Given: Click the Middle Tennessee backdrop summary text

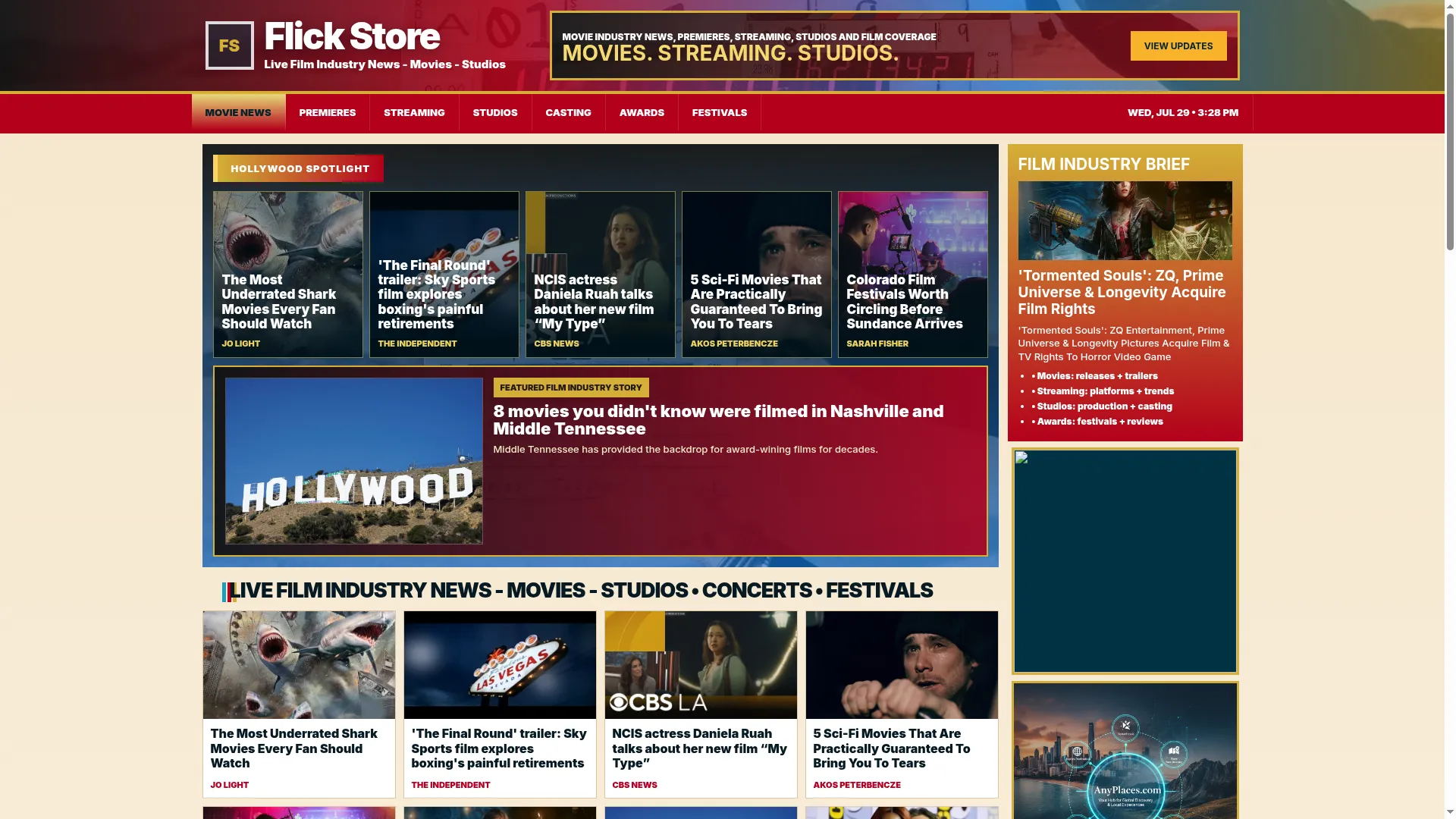Looking at the screenshot, I should coord(686,450).
